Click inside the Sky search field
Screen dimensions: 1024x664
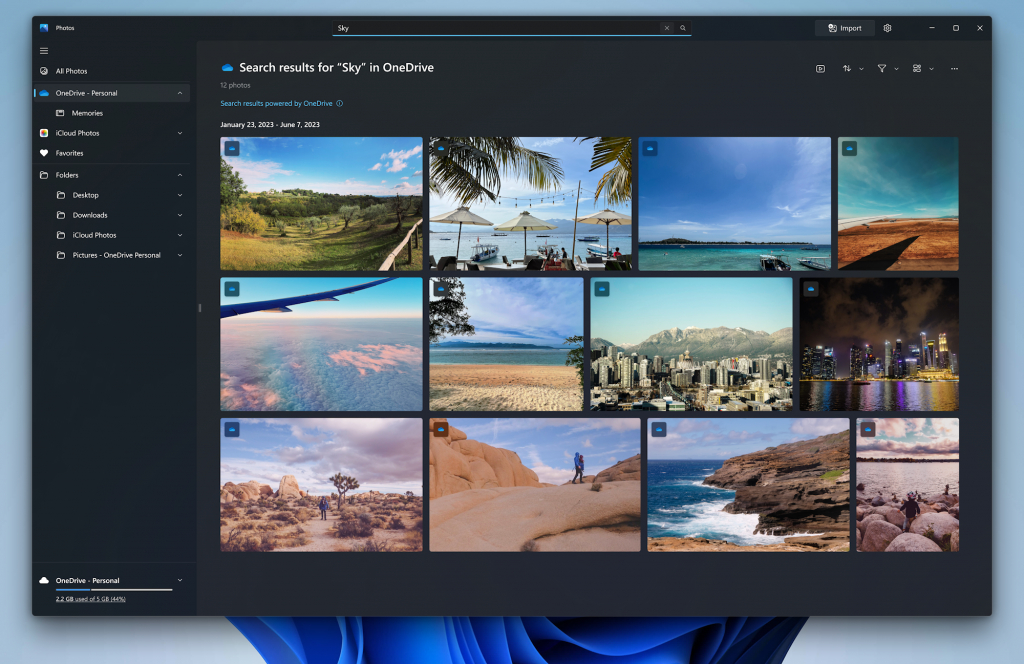click(500, 27)
